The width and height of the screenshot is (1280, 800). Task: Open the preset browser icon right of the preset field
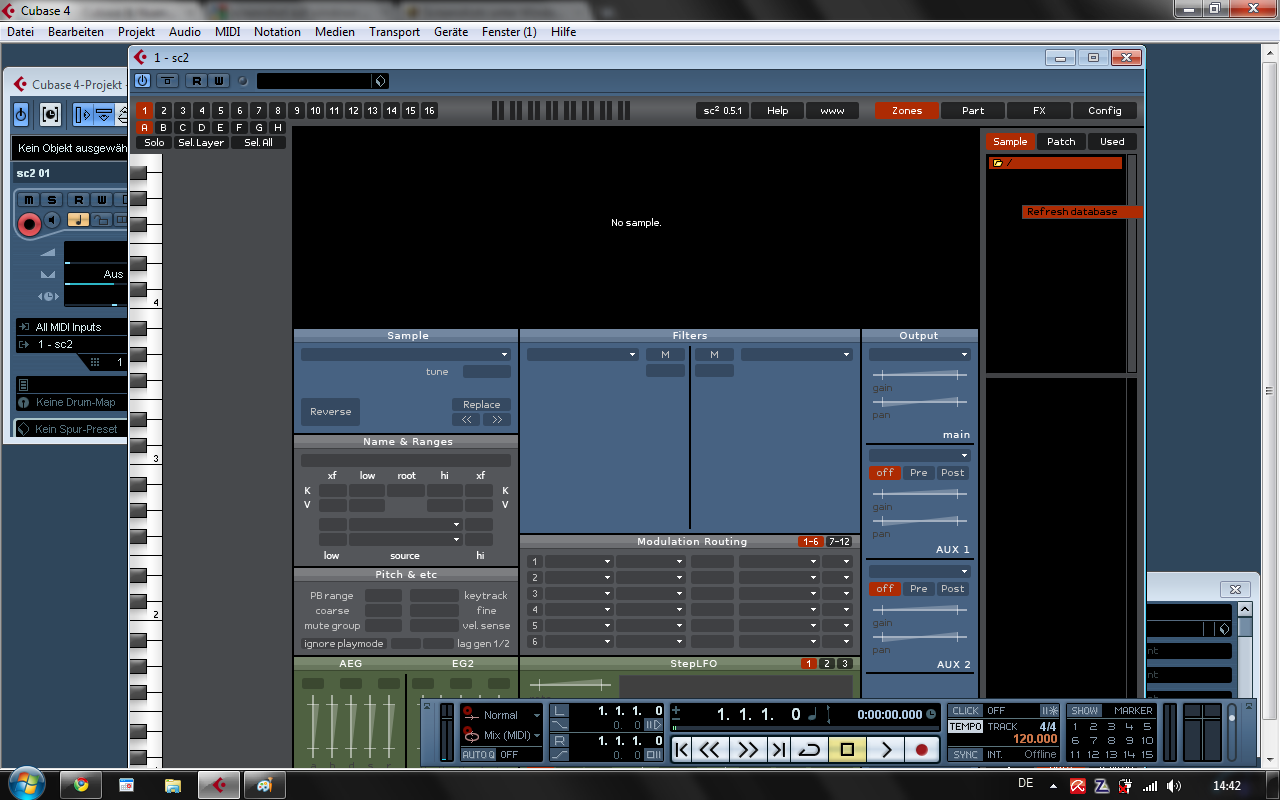click(380, 81)
